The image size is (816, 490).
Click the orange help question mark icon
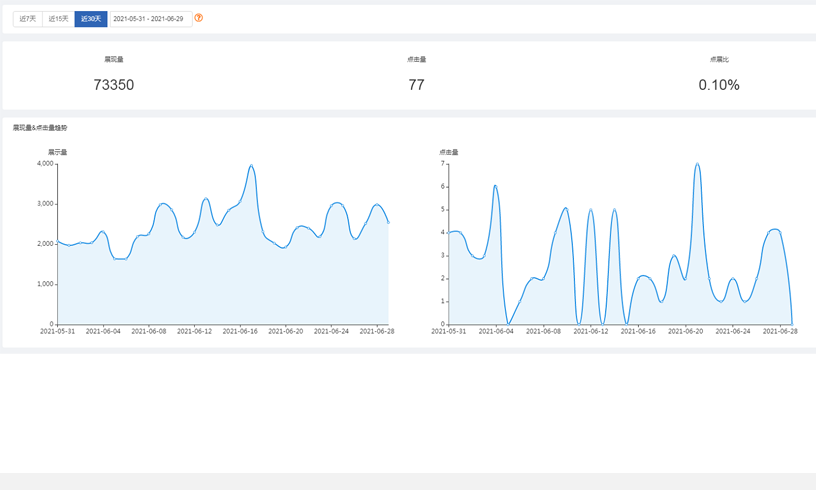(x=198, y=18)
